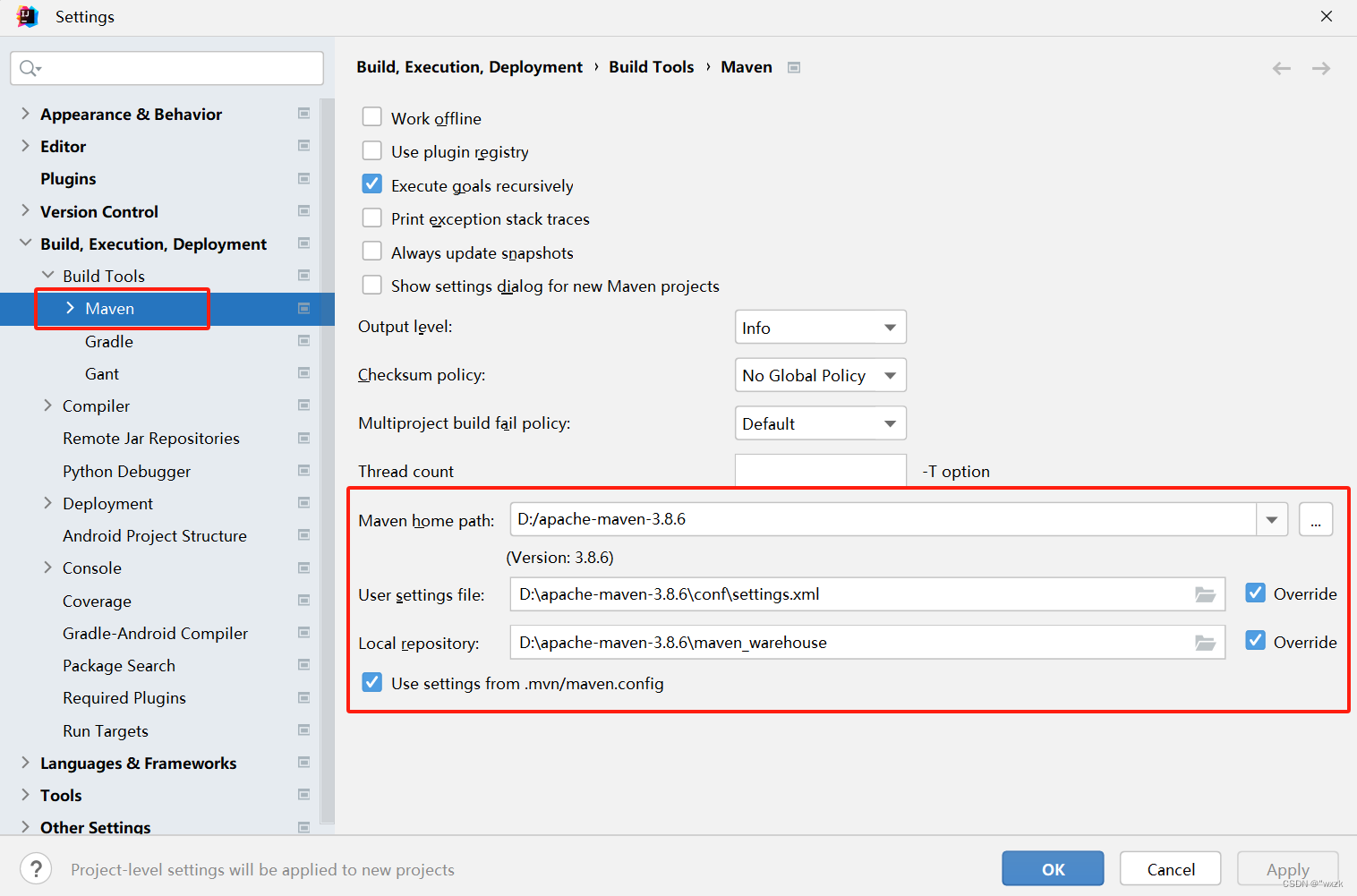The height and width of the screenshot is (896, 1357).
Task: Expand the Maven tree node
Action: (70, 308)
